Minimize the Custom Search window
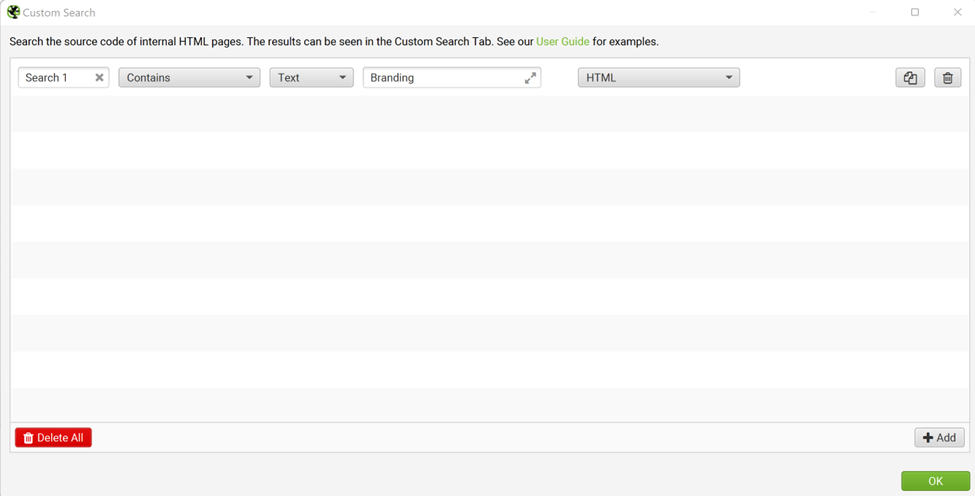The width and height of the screenshot is (975, 496). pyautogui.click(x=872, y=13)
